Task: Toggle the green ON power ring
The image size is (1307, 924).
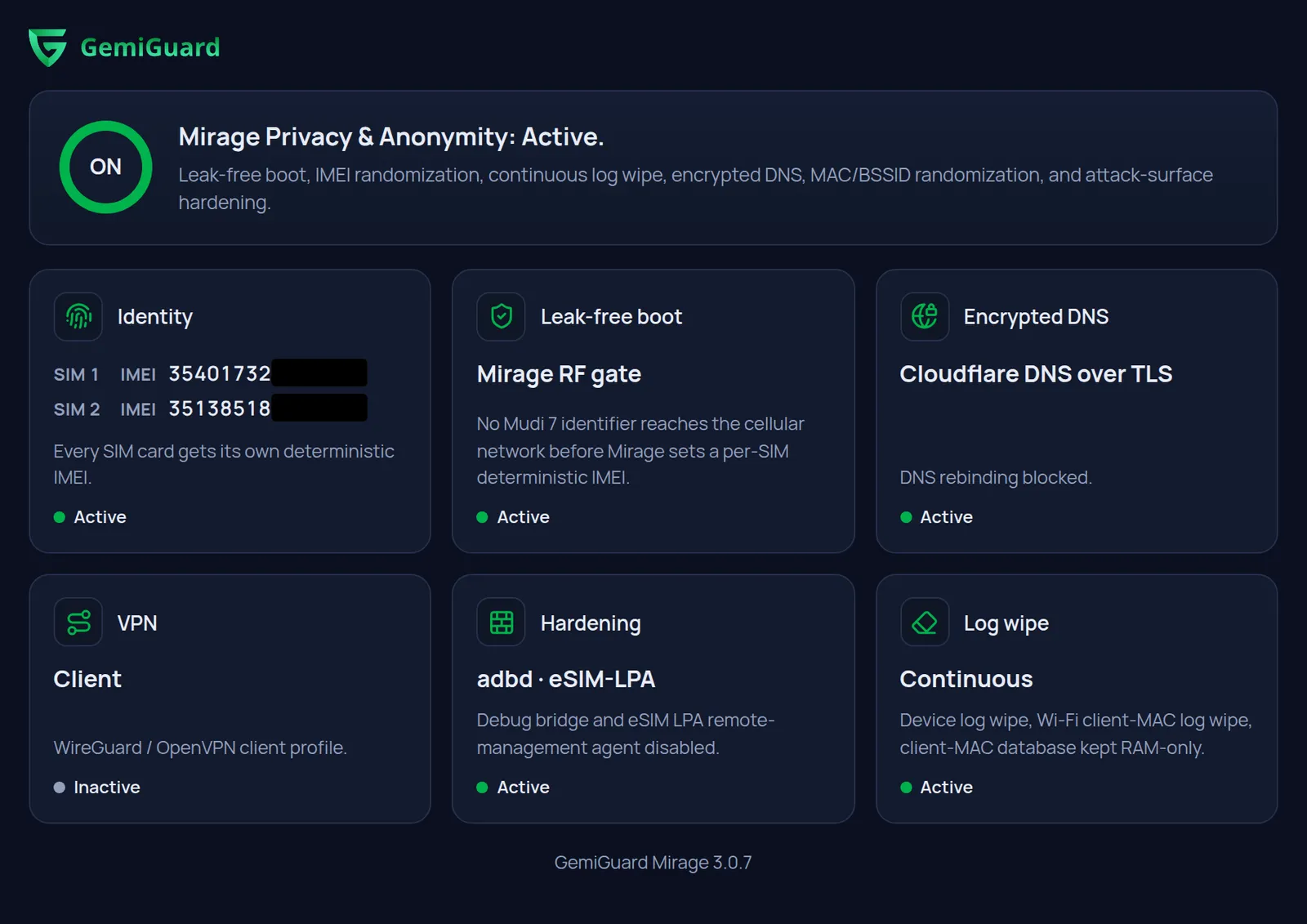Action: [x=105, y=167]
